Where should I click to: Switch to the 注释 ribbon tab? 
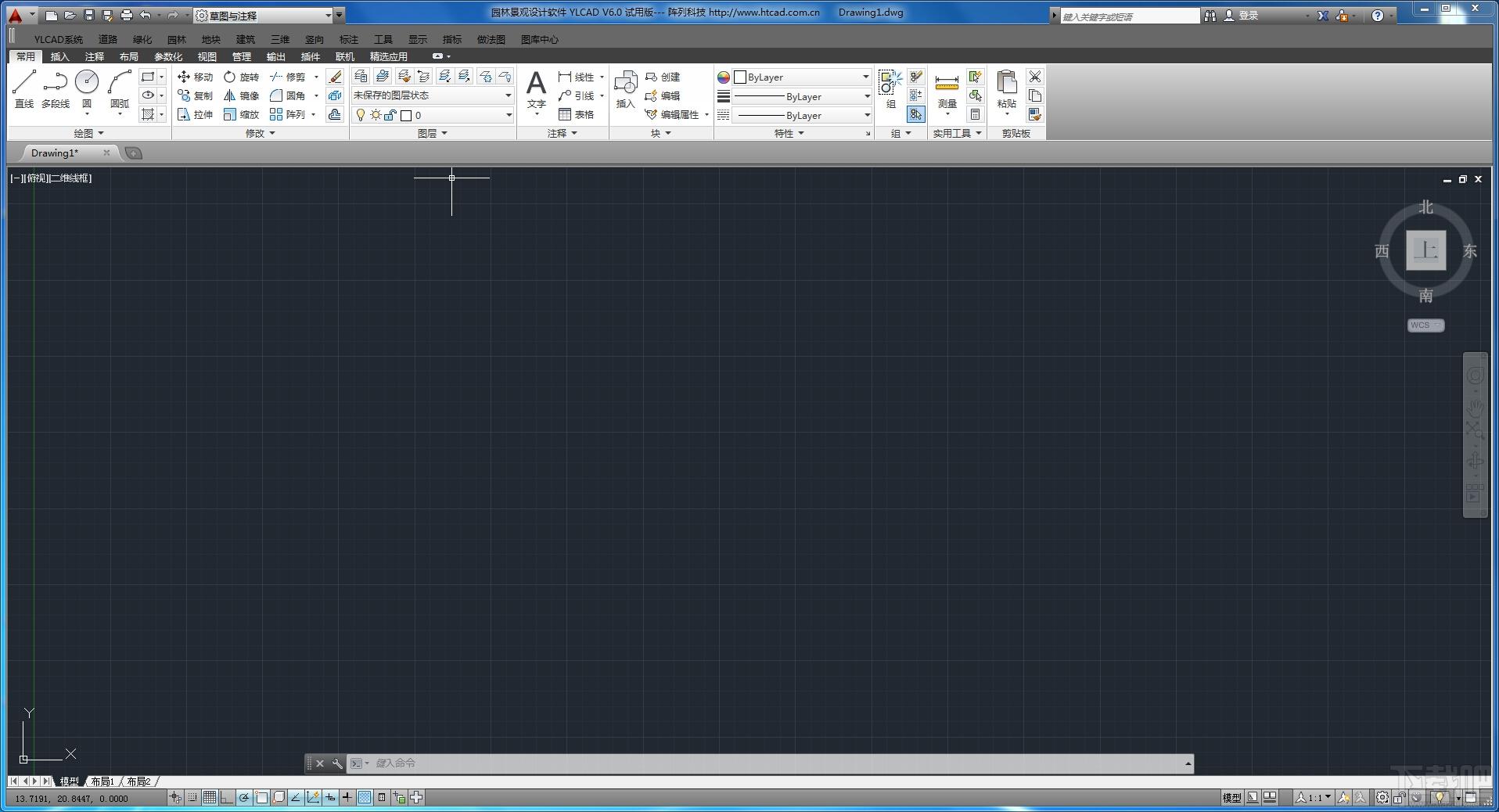95,56
